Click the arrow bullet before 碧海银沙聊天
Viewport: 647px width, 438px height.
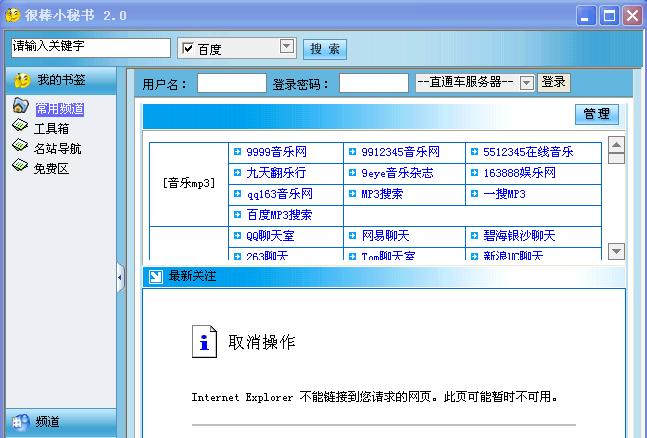(x=474, y=236)
